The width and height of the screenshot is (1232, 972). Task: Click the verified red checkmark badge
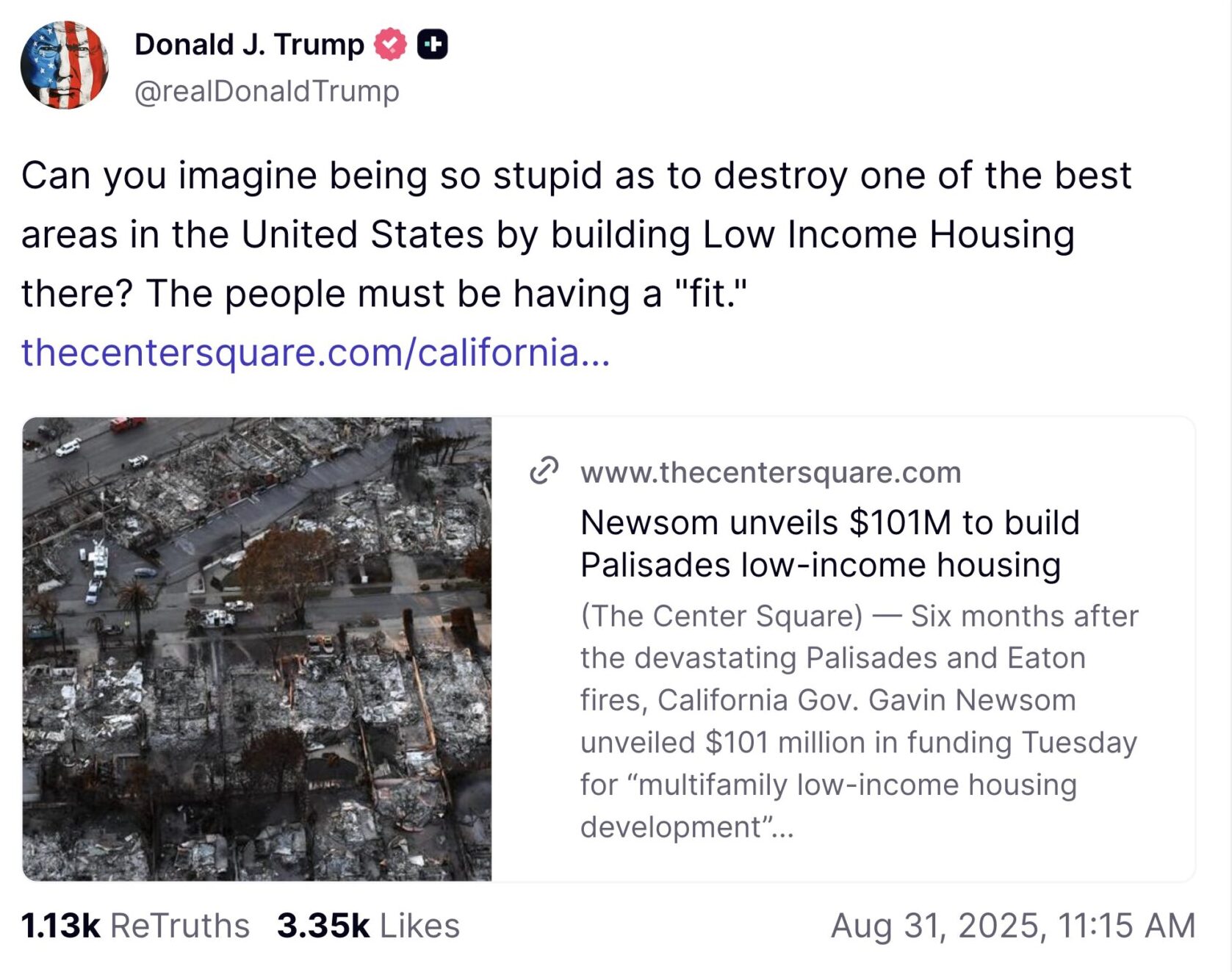click(390, 45)
